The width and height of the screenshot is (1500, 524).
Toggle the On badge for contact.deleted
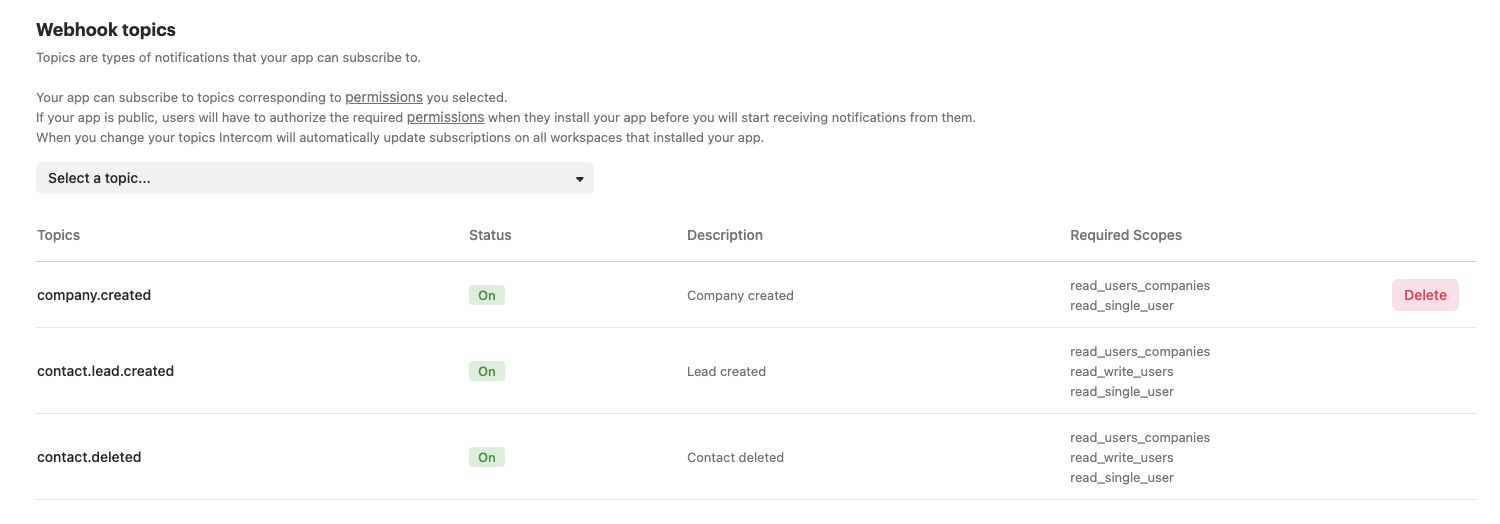pyautogui.click(x=487, y=457)
